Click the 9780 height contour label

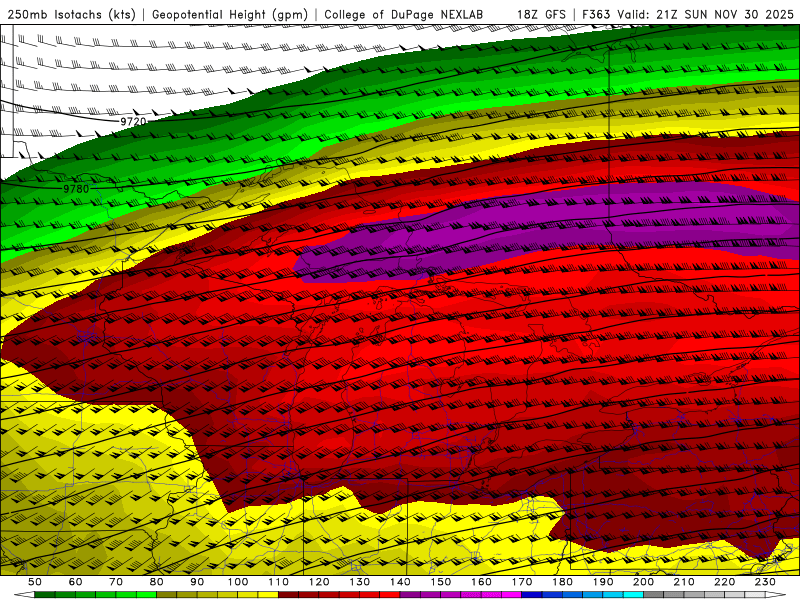[x=76, y=189]
